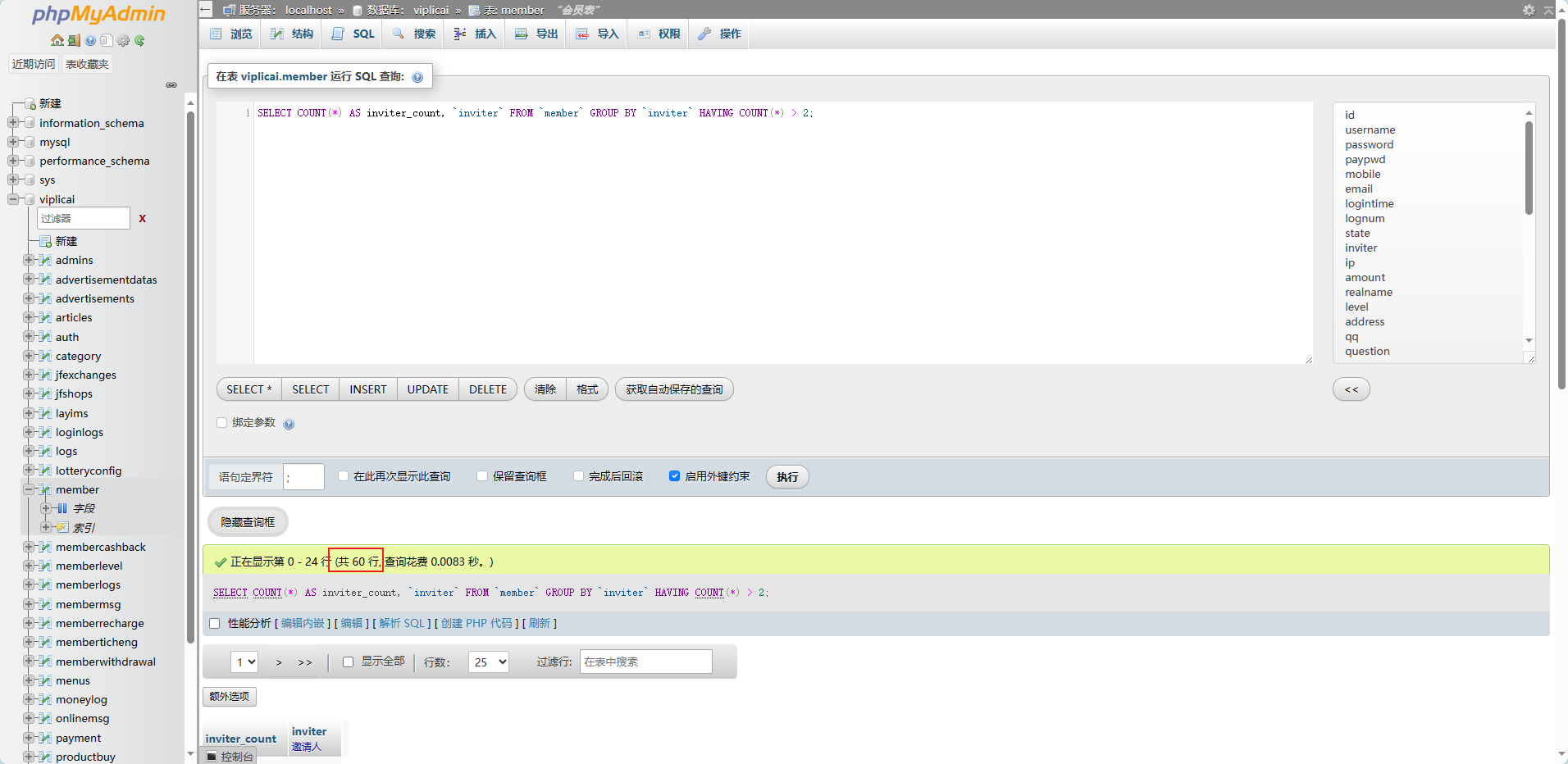Uncheck the 启用外键约束 checkbox

pos(674,476)
